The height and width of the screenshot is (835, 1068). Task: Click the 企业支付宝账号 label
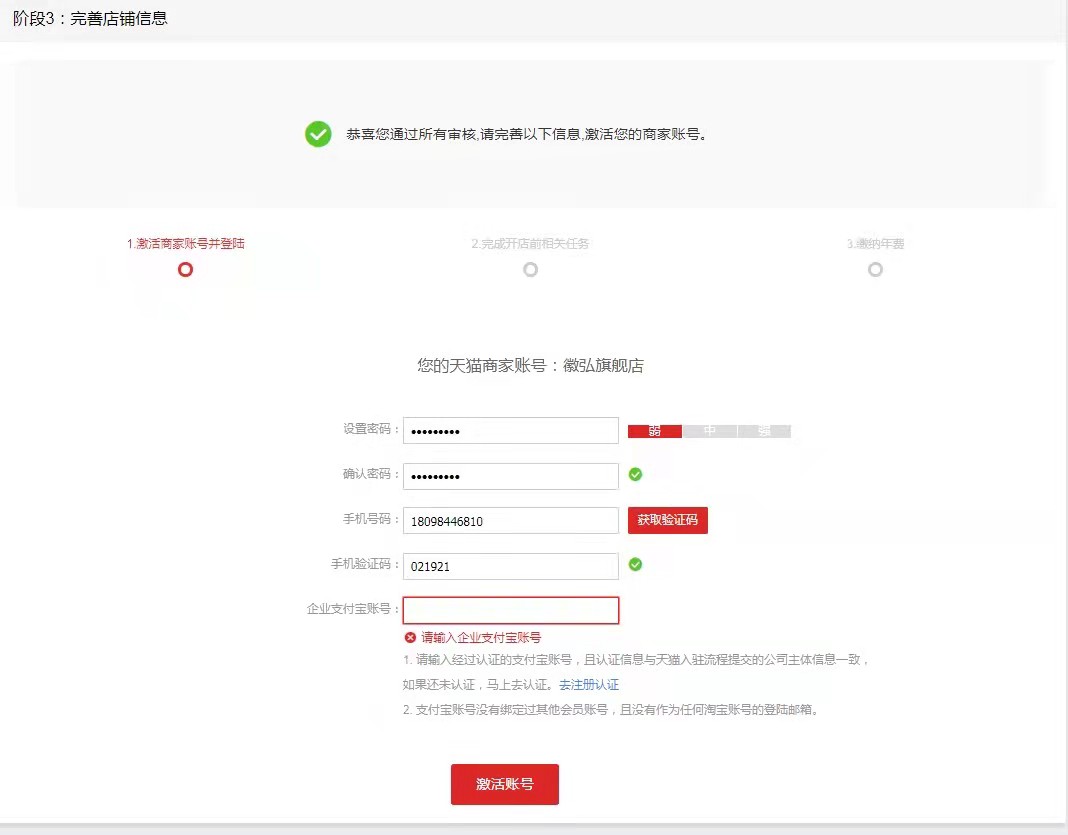click(x=353, y=609)
